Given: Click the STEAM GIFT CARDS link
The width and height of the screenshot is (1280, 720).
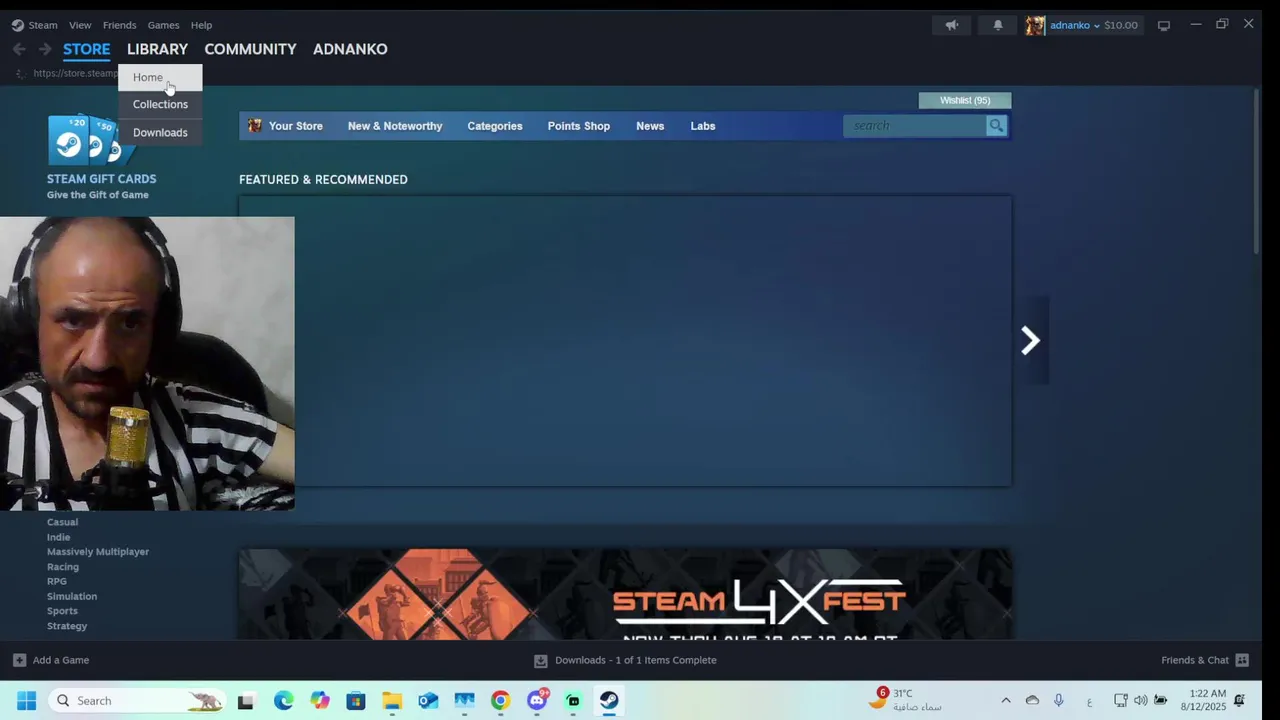Looking at the screenshot, I should (101, 179).
